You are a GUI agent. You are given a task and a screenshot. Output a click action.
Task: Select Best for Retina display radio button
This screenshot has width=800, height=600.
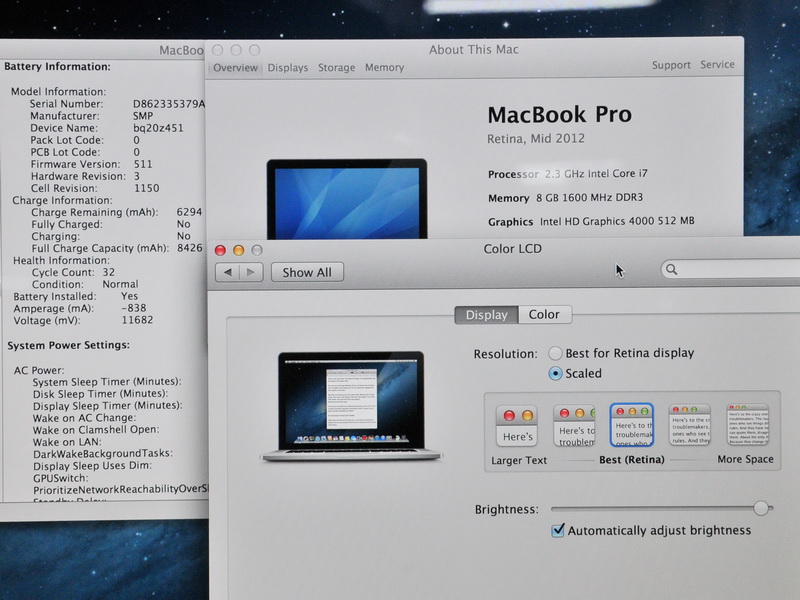pyautogui.click(x=555, y=353)
